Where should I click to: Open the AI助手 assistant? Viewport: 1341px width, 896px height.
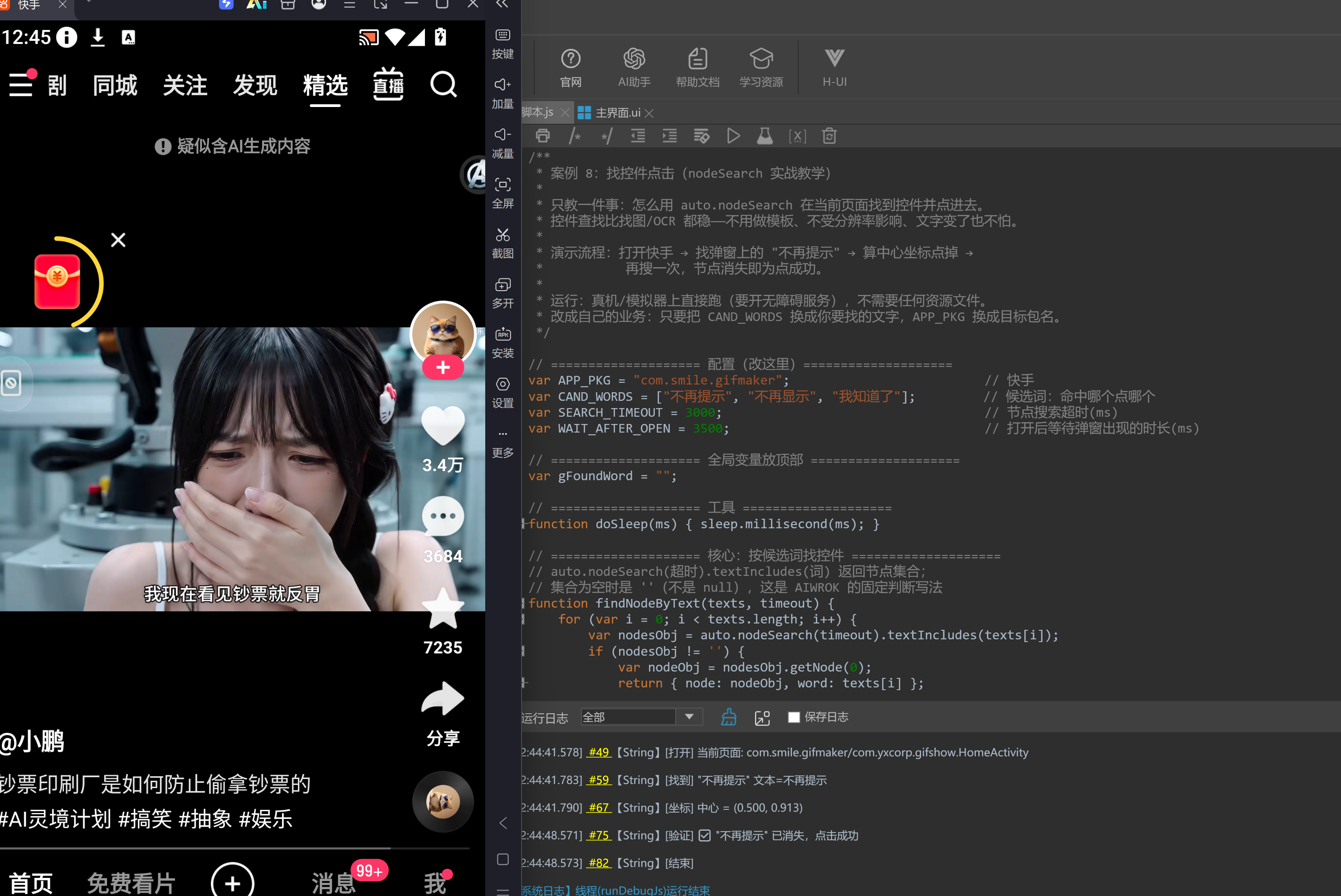tap(634, 68)
